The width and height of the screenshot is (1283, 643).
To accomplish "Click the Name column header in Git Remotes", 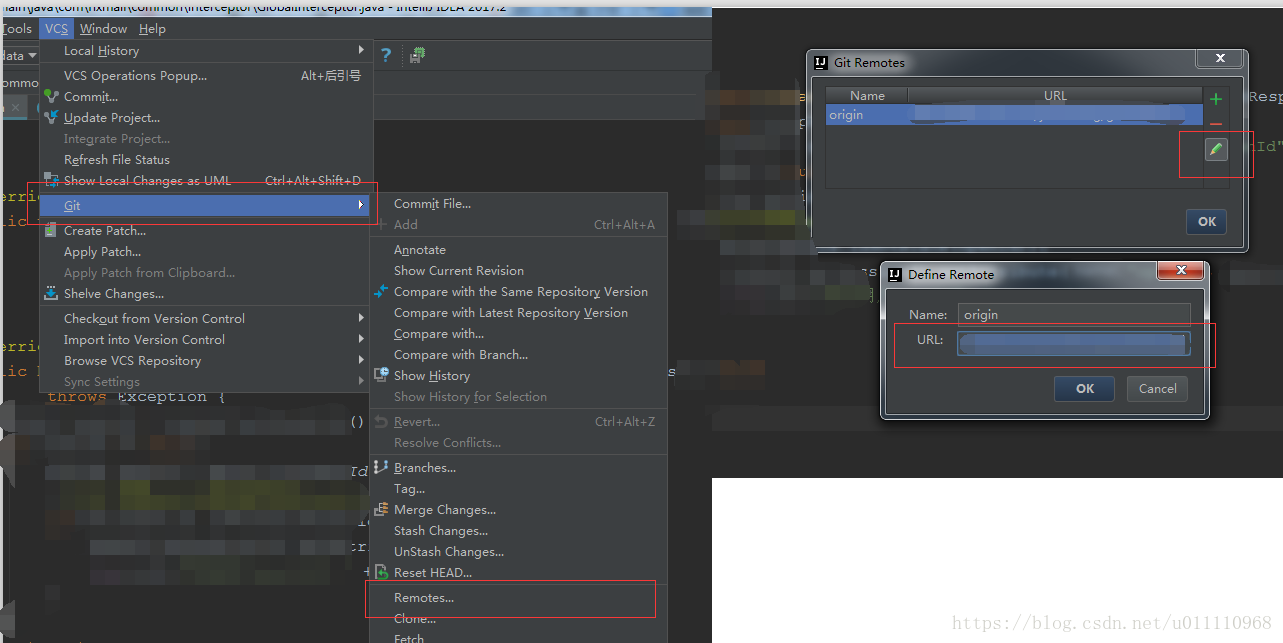I will (x=867, y=96).
